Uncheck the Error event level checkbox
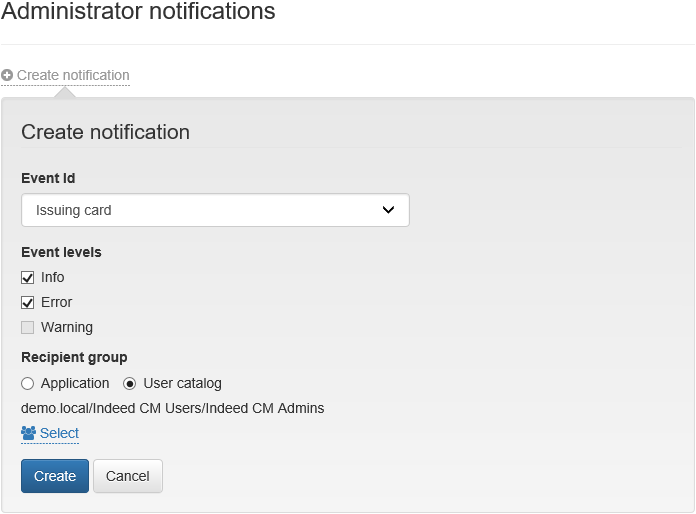 (28, 302)
